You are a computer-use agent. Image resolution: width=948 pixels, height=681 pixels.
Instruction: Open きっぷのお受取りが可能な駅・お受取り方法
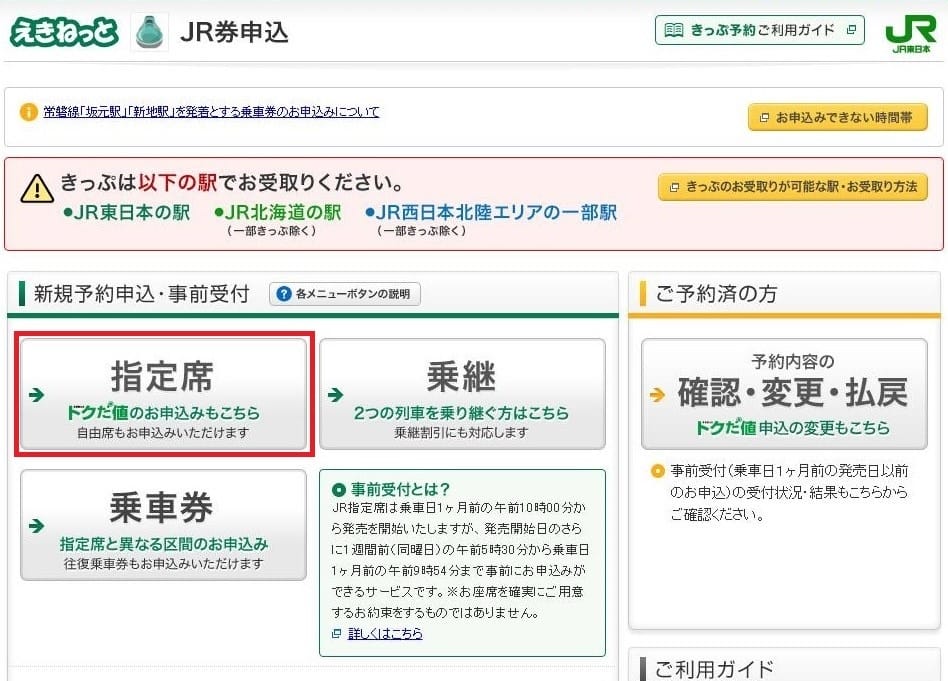pos(792,187)
